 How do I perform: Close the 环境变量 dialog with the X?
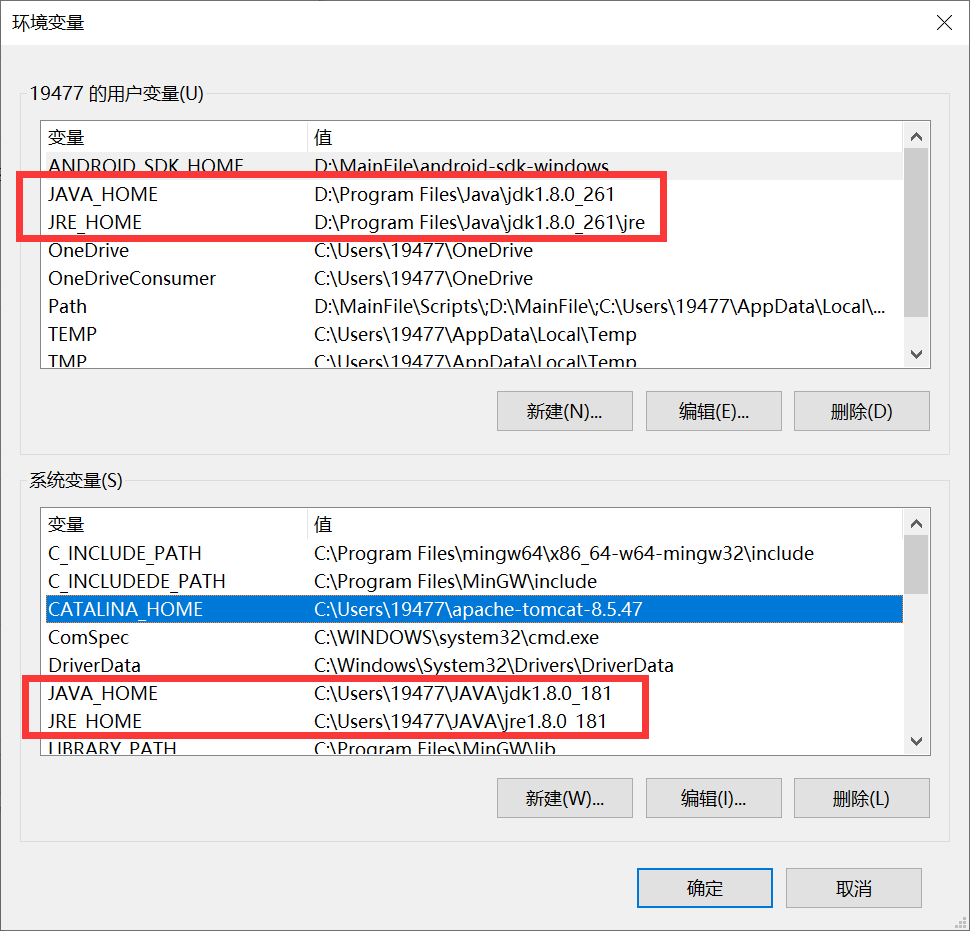(944, 22)
